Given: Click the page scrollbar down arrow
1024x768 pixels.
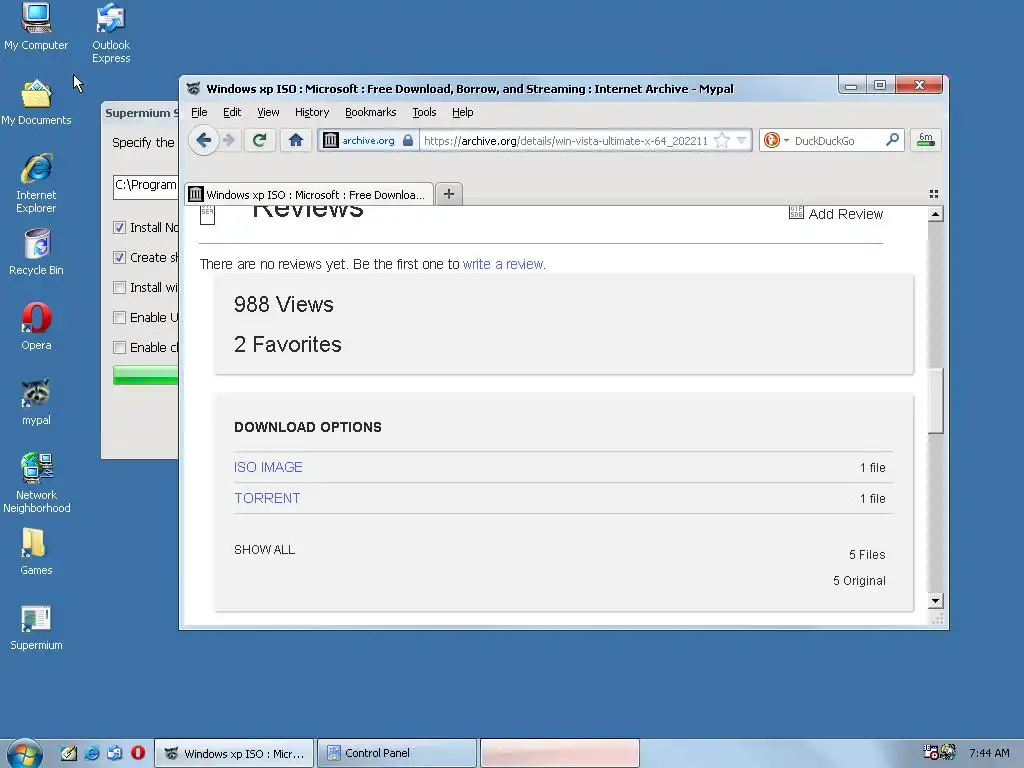Looking at the screenshot, I should pos(935,601).
